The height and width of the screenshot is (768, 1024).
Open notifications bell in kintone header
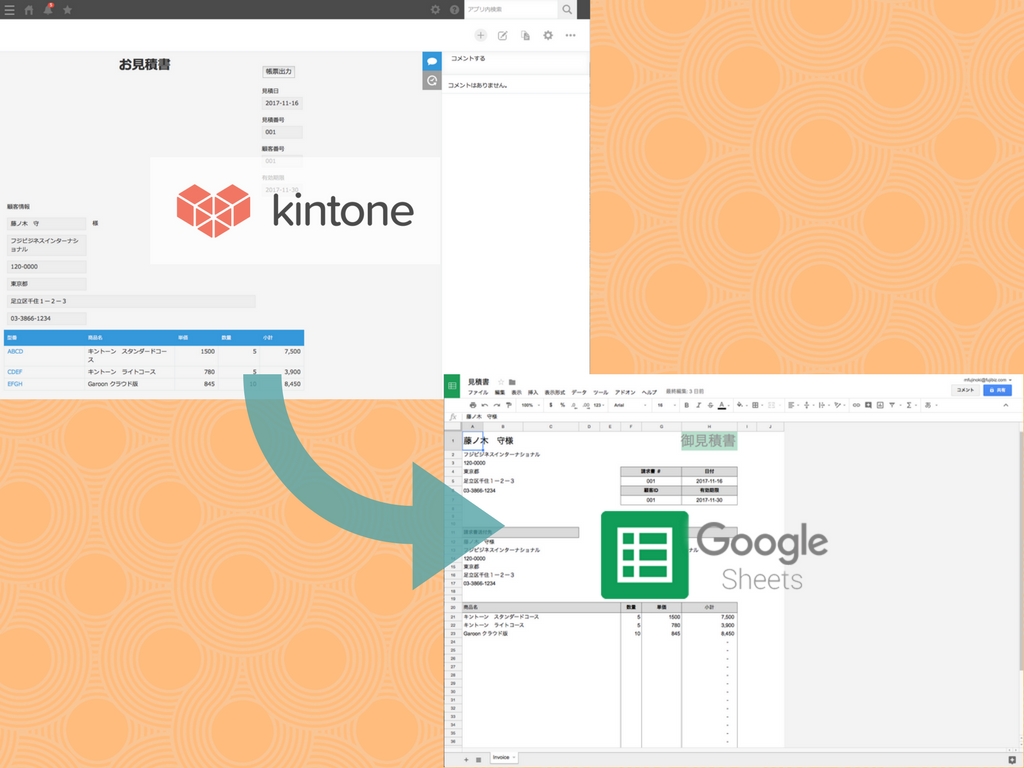click(48, 9)
